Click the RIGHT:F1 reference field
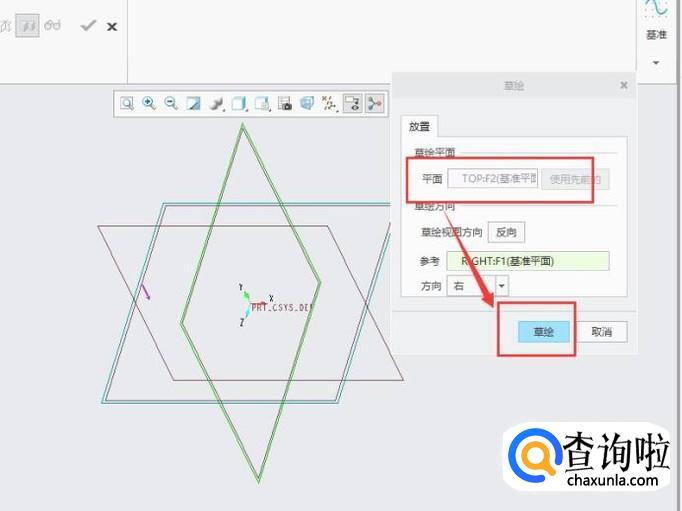 [x=528, y=261]
